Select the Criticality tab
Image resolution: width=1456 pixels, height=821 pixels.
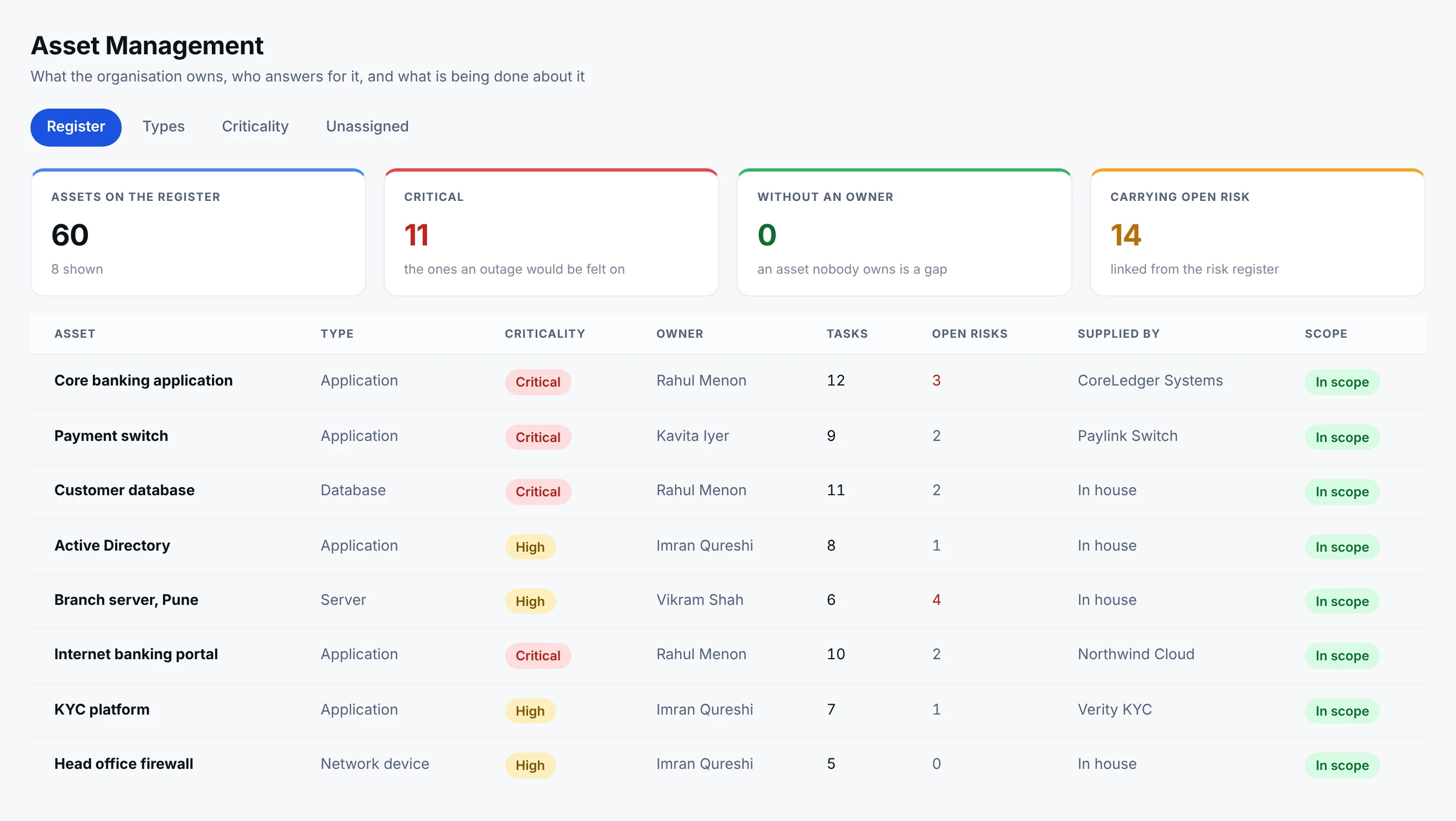255,127
